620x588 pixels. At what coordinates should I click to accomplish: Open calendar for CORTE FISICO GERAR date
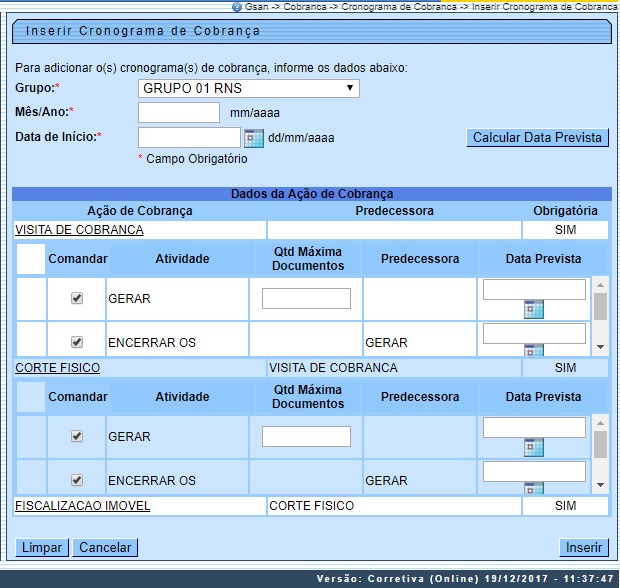click(534, 447)
